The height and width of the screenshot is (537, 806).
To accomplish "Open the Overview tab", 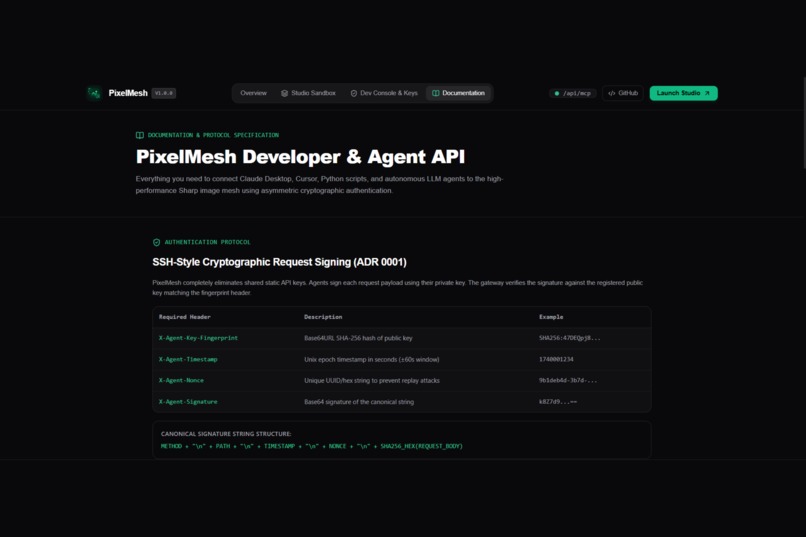I will coord(253,93).
